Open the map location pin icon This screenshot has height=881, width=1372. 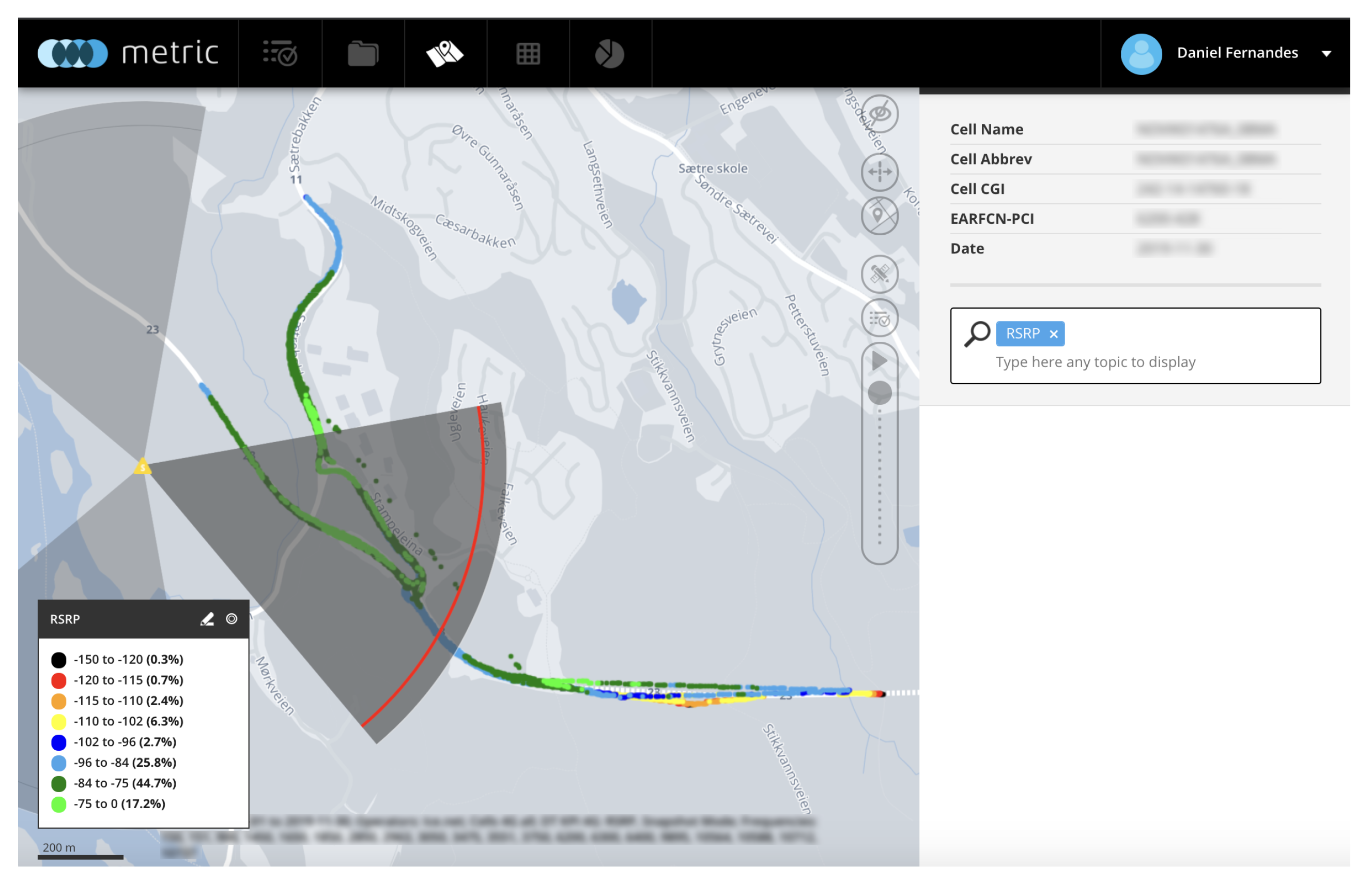880,216
